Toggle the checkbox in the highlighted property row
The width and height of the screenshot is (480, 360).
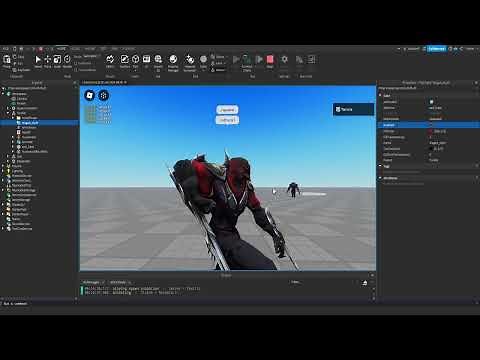point(431,125)
